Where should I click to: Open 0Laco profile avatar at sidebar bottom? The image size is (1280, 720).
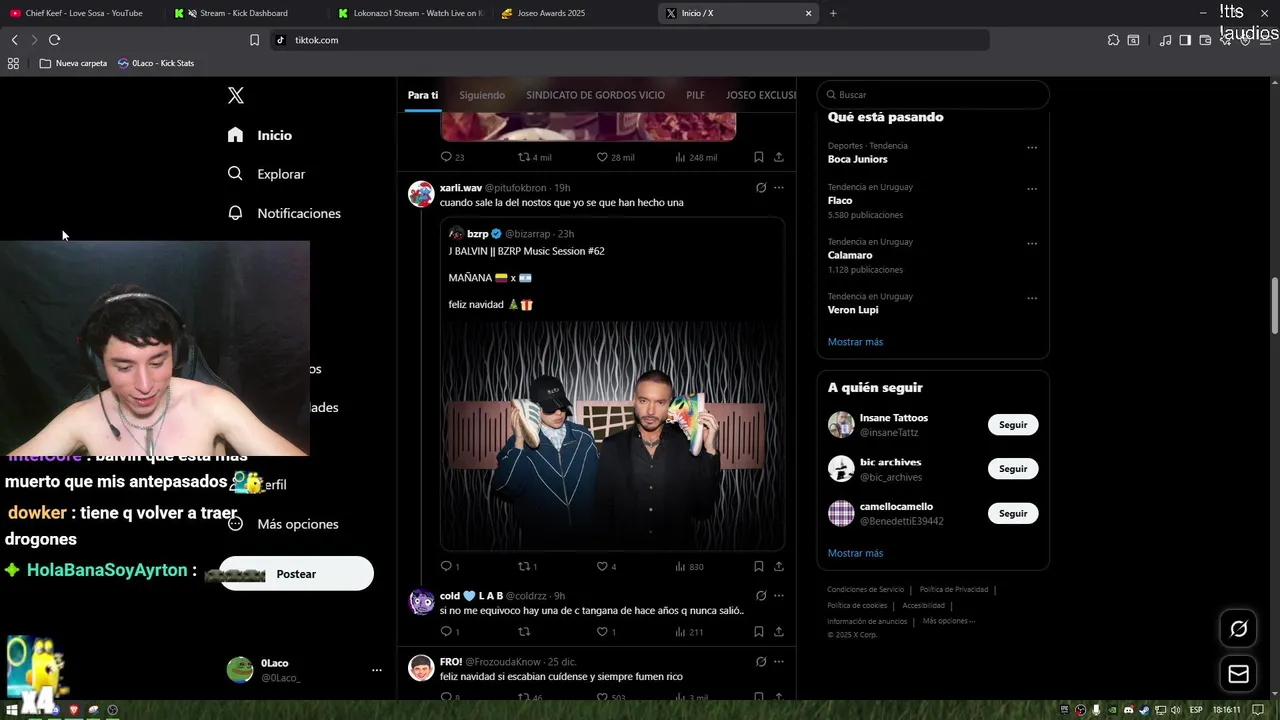click(x=240, y=670)
